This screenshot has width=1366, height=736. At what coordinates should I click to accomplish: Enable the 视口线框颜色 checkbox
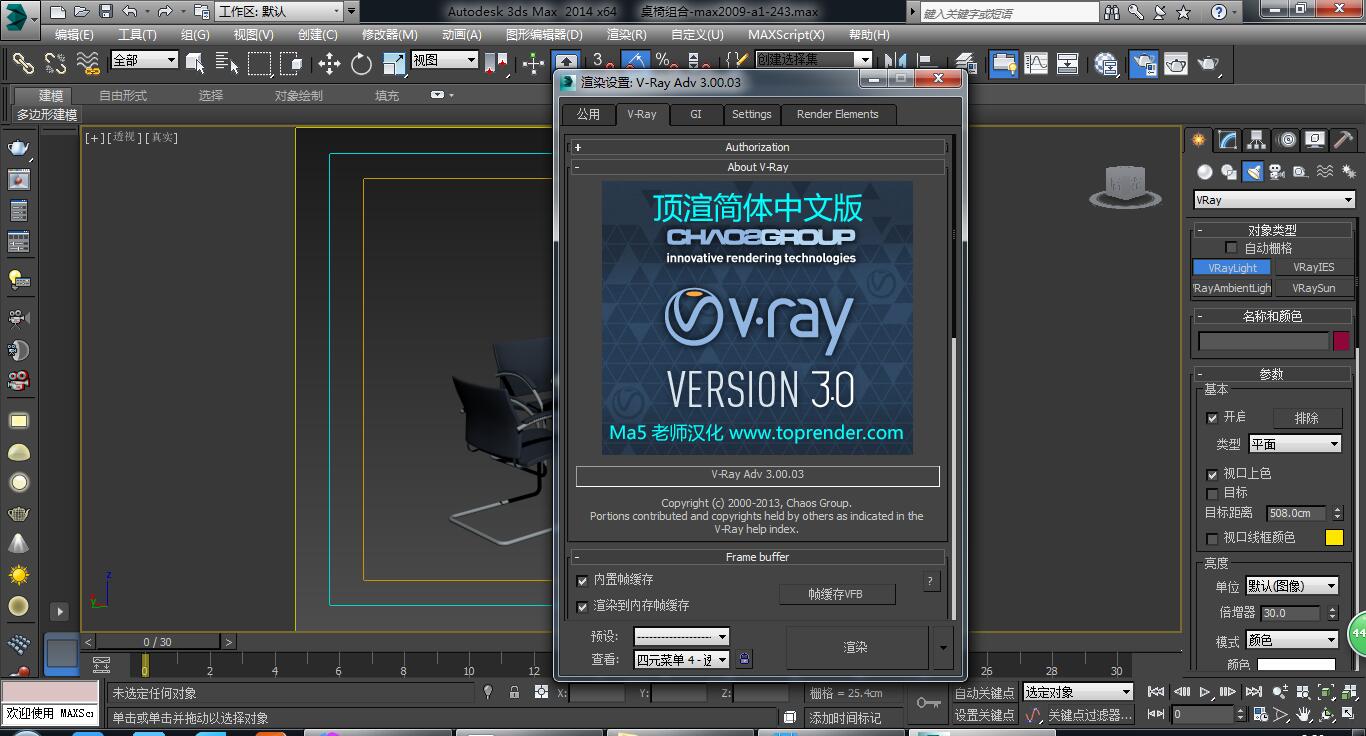pos(1212,538)
